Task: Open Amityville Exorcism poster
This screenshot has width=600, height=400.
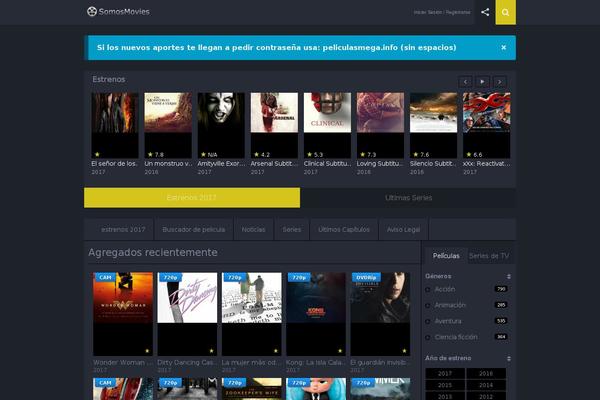Action: tap(221, 125)
